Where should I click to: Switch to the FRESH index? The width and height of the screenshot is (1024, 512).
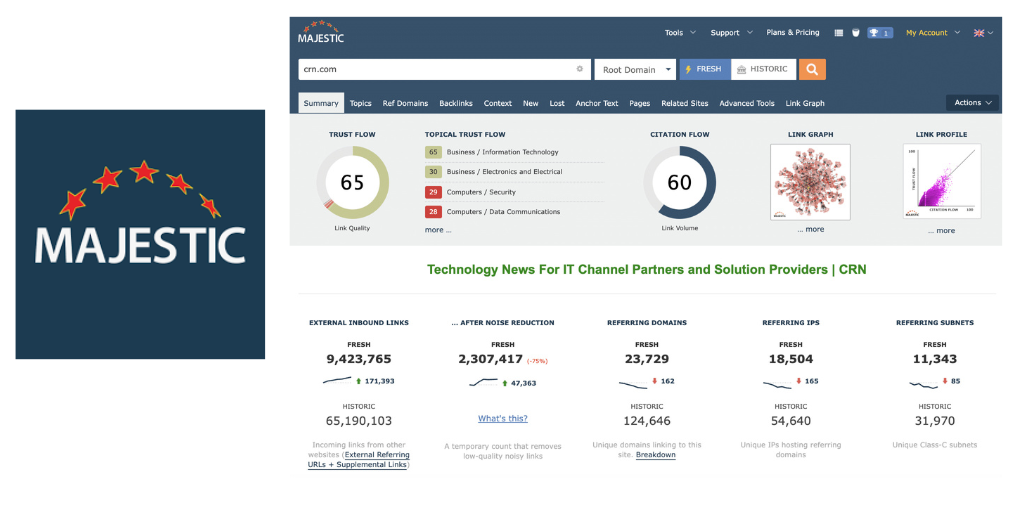[705, 69]
